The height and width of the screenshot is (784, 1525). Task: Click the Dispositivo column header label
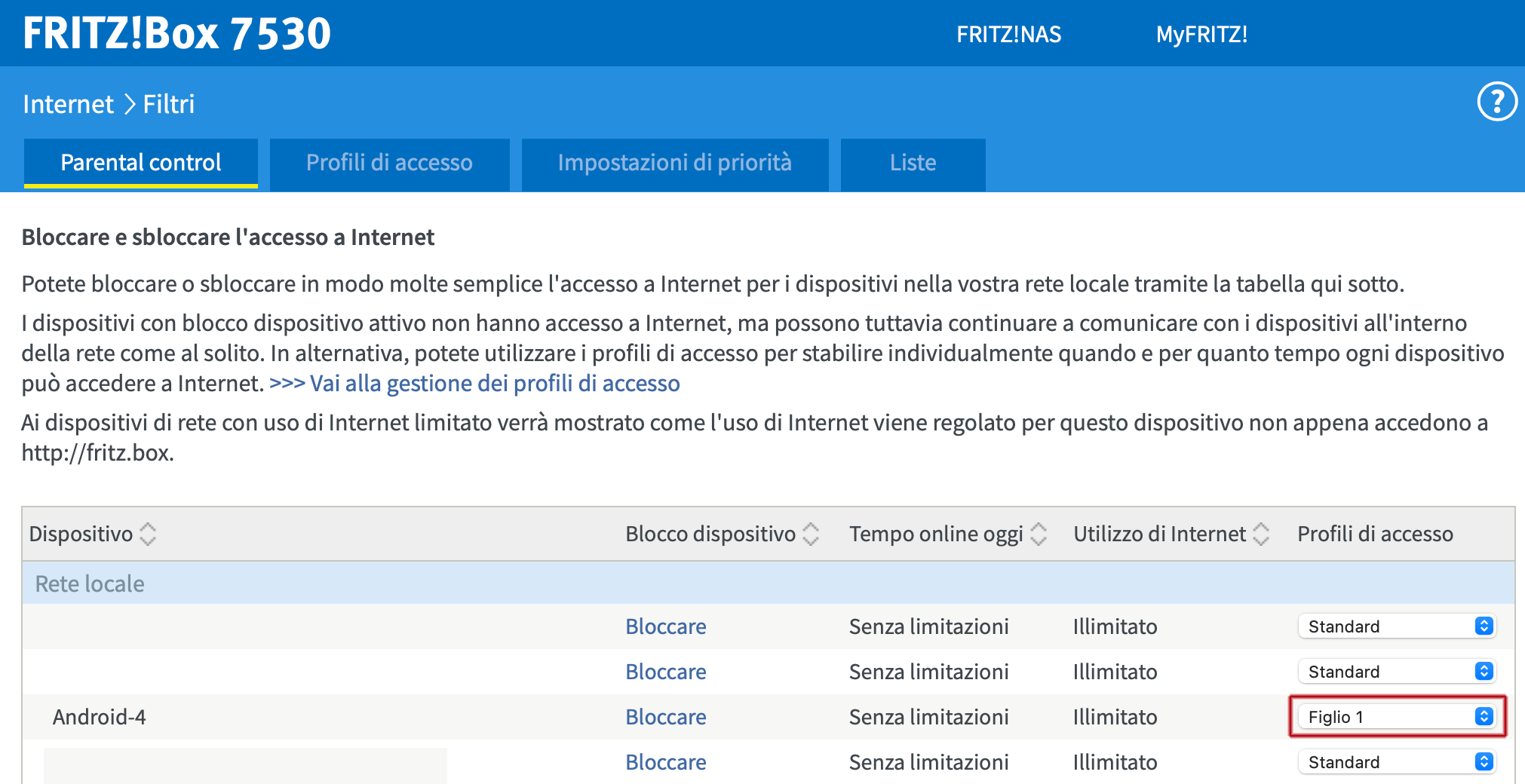81,534
